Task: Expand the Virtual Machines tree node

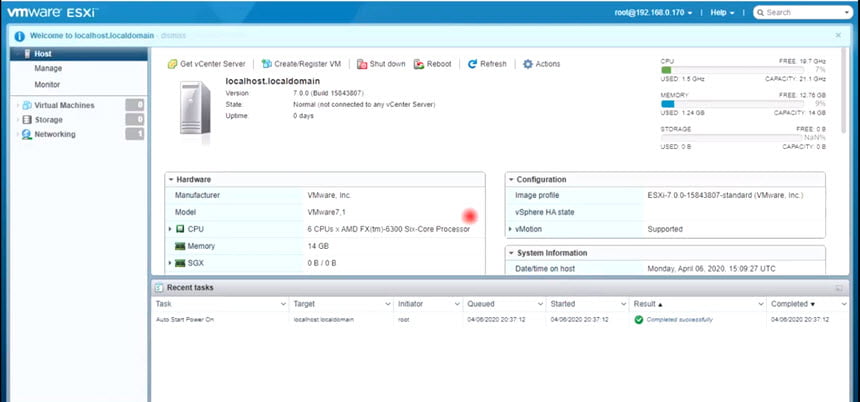Action: 18,105
